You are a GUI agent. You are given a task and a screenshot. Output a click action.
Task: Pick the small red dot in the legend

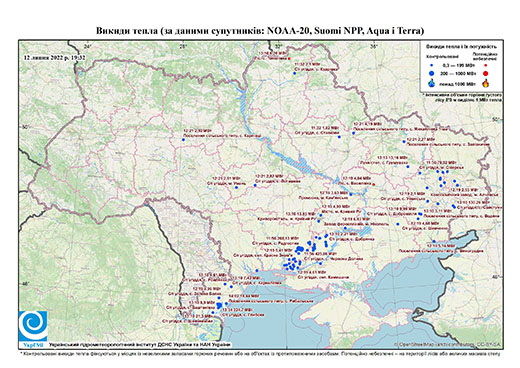pos(486,65)
